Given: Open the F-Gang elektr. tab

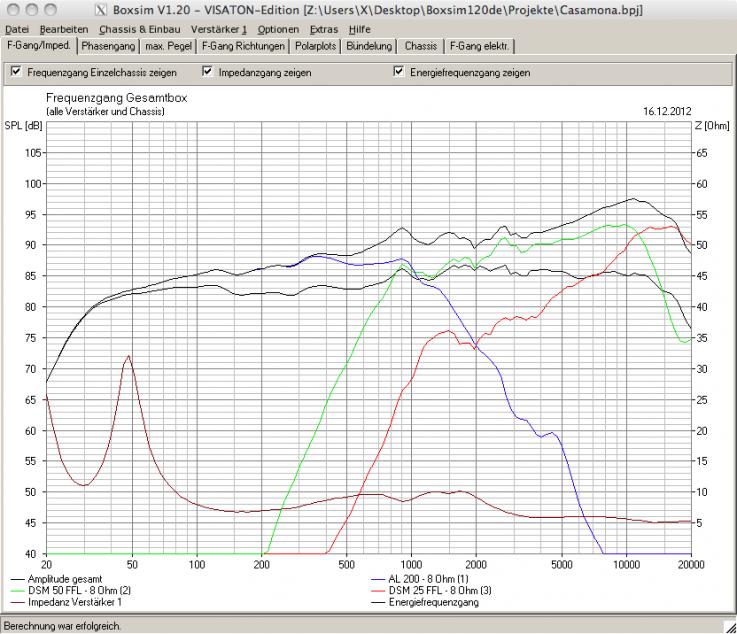Looking at the screenshot, I should tap(480, 46).
